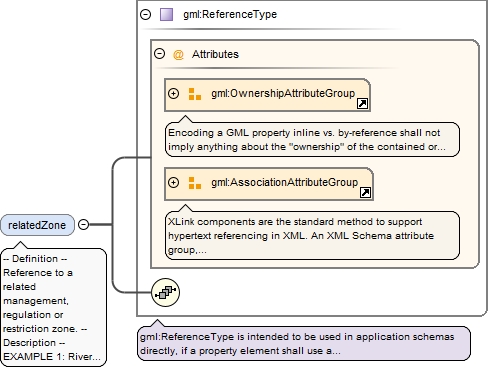
Task: Expand gml:OwnershipAttributeGroup
Action: point(173,93)
